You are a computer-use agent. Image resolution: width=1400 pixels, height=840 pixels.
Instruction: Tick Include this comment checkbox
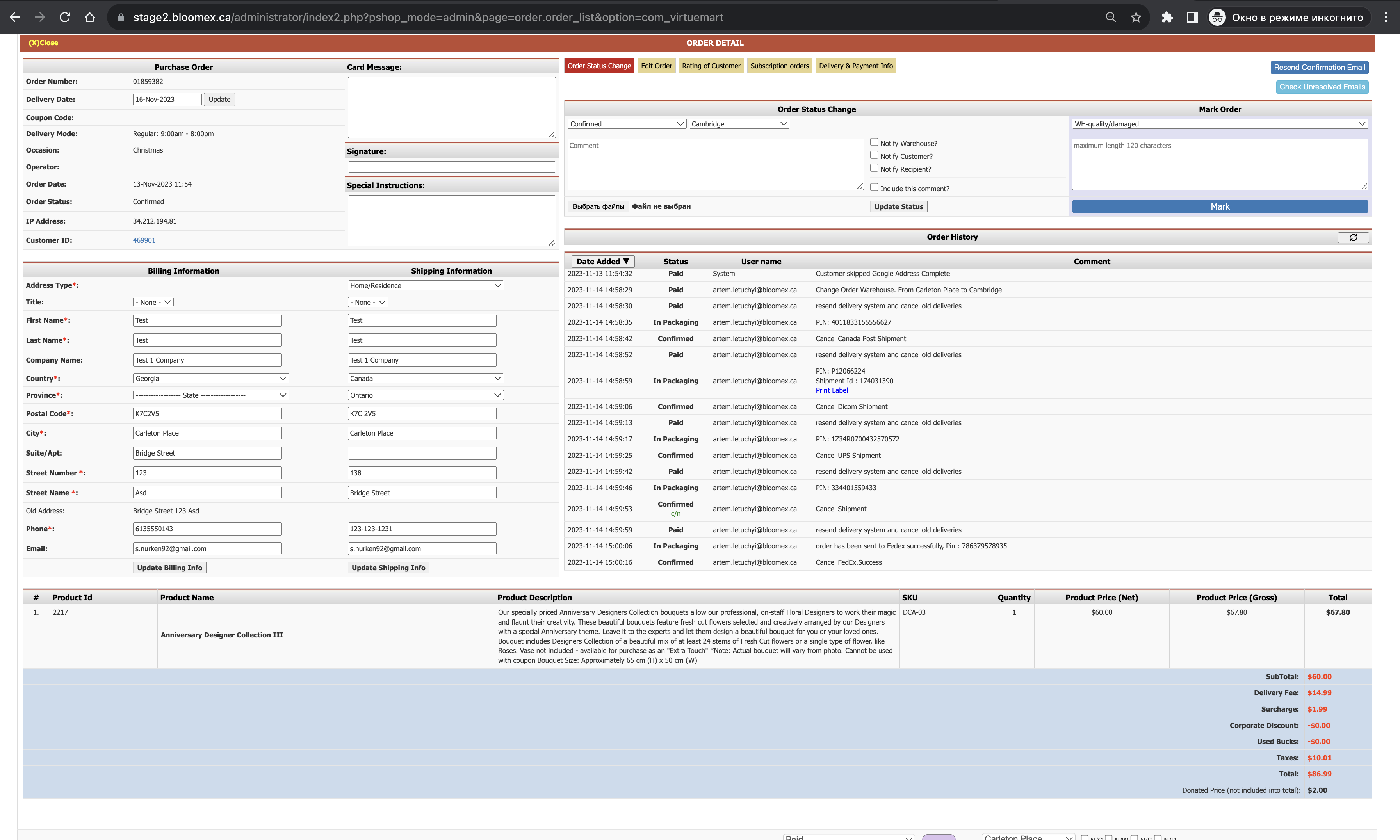pos(874,187)
